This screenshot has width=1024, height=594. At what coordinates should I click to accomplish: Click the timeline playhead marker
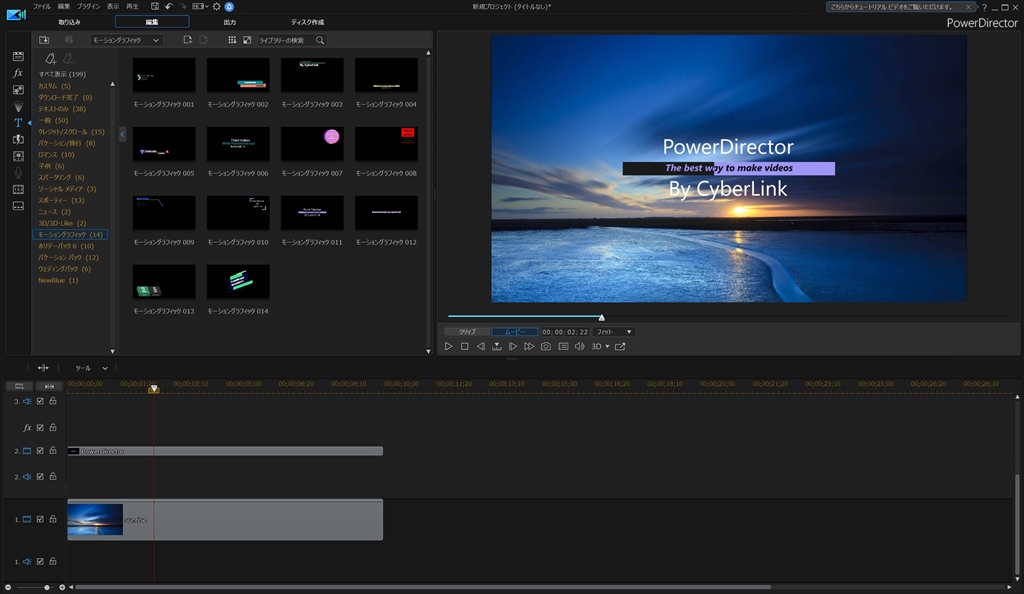(153, 388)
